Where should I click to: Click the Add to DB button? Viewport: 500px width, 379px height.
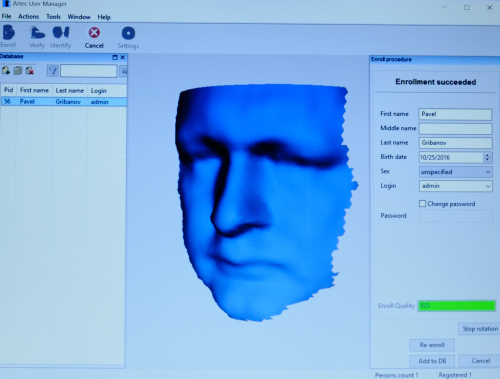coord(432,361)
